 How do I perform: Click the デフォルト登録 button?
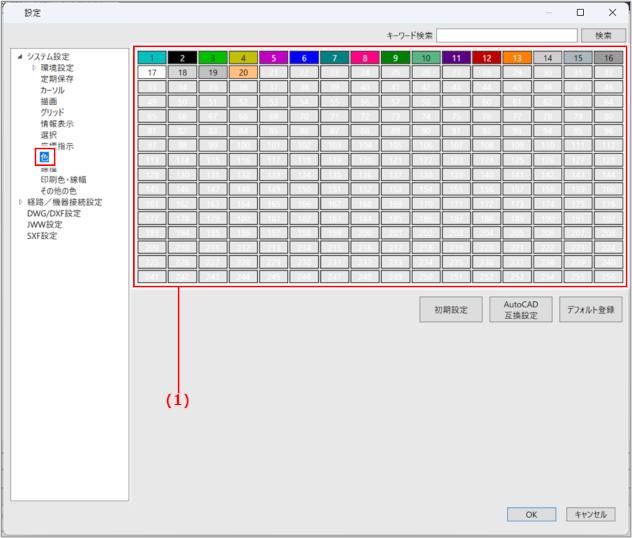point(590,310)
